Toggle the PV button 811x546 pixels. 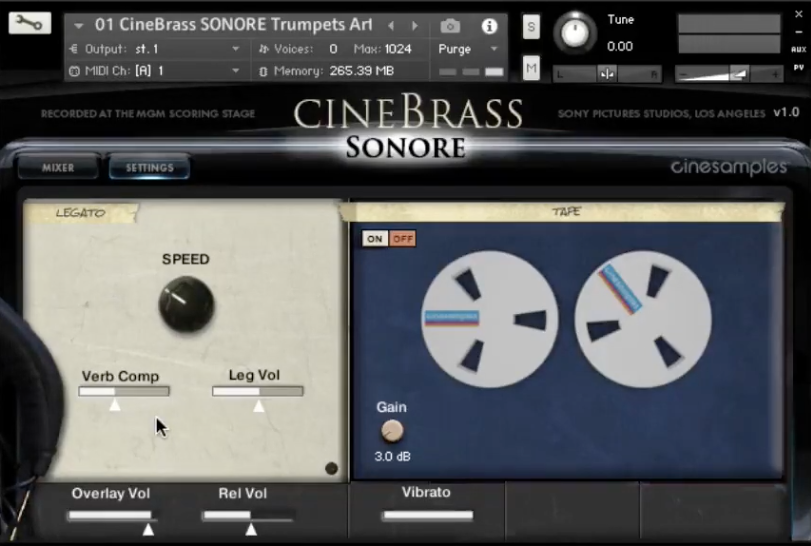point(799,67)
